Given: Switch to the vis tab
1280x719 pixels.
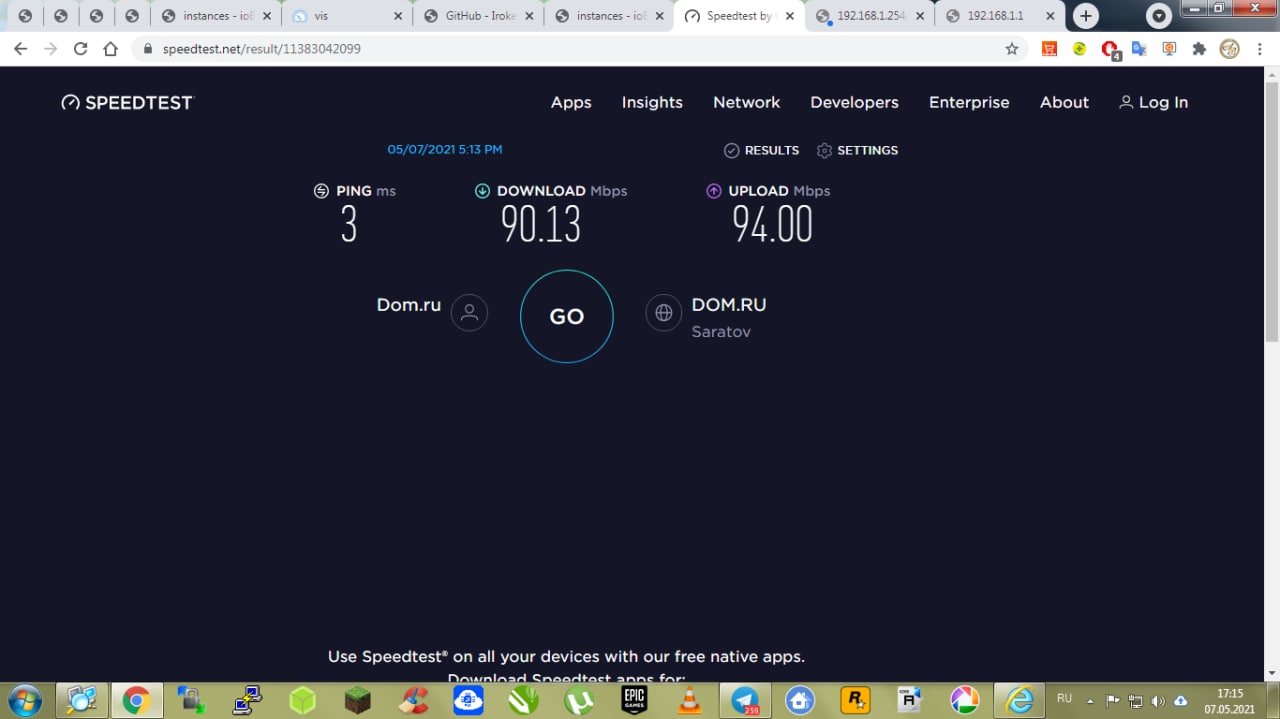Looking at the screenshot, I should pyautogui.click(x=346, y=16).
